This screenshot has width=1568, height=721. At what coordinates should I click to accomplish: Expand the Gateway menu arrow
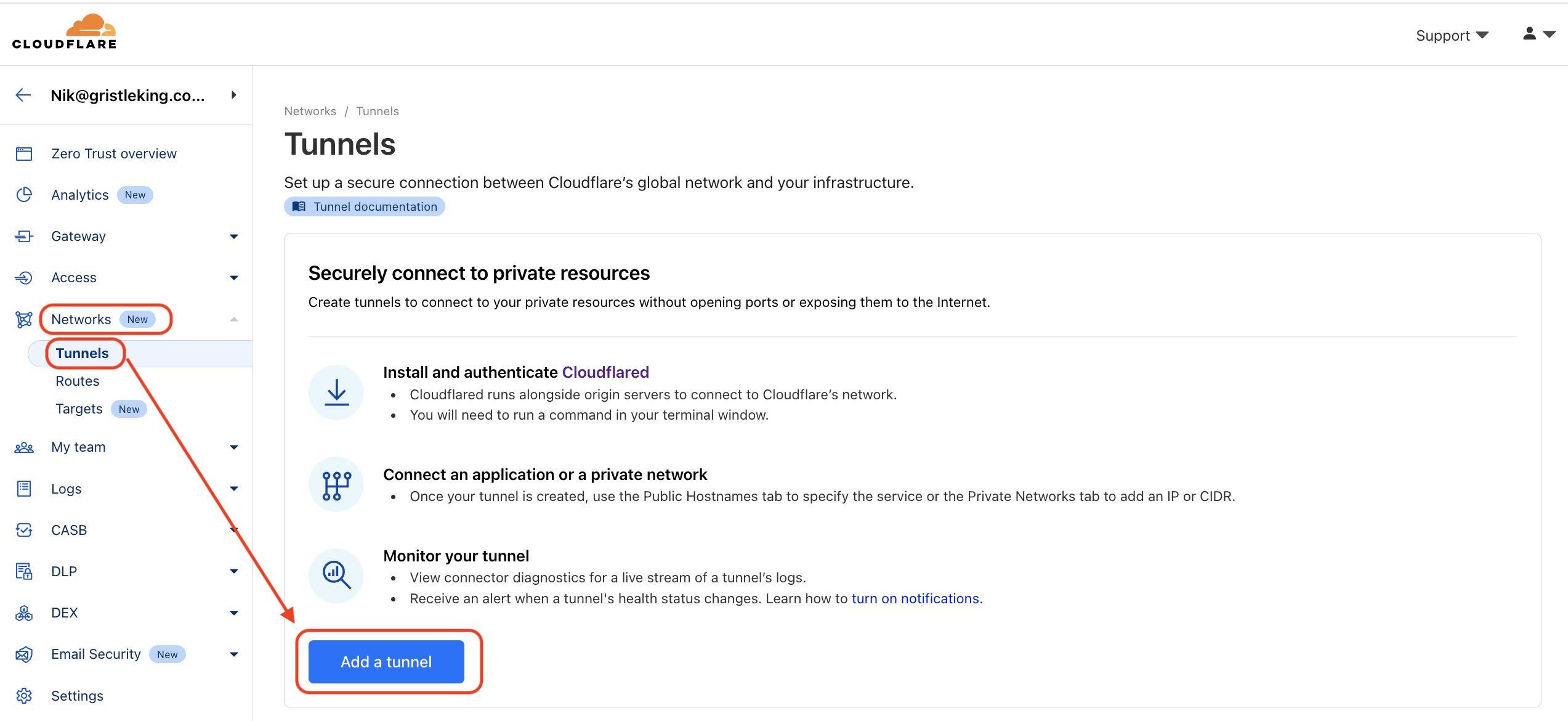click(x=234, y=237)
